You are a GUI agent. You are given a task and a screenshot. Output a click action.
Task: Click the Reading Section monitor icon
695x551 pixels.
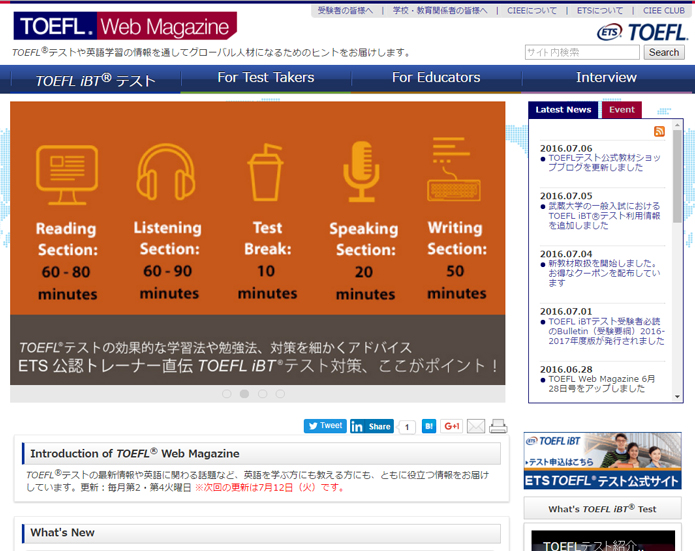[67, 175]
